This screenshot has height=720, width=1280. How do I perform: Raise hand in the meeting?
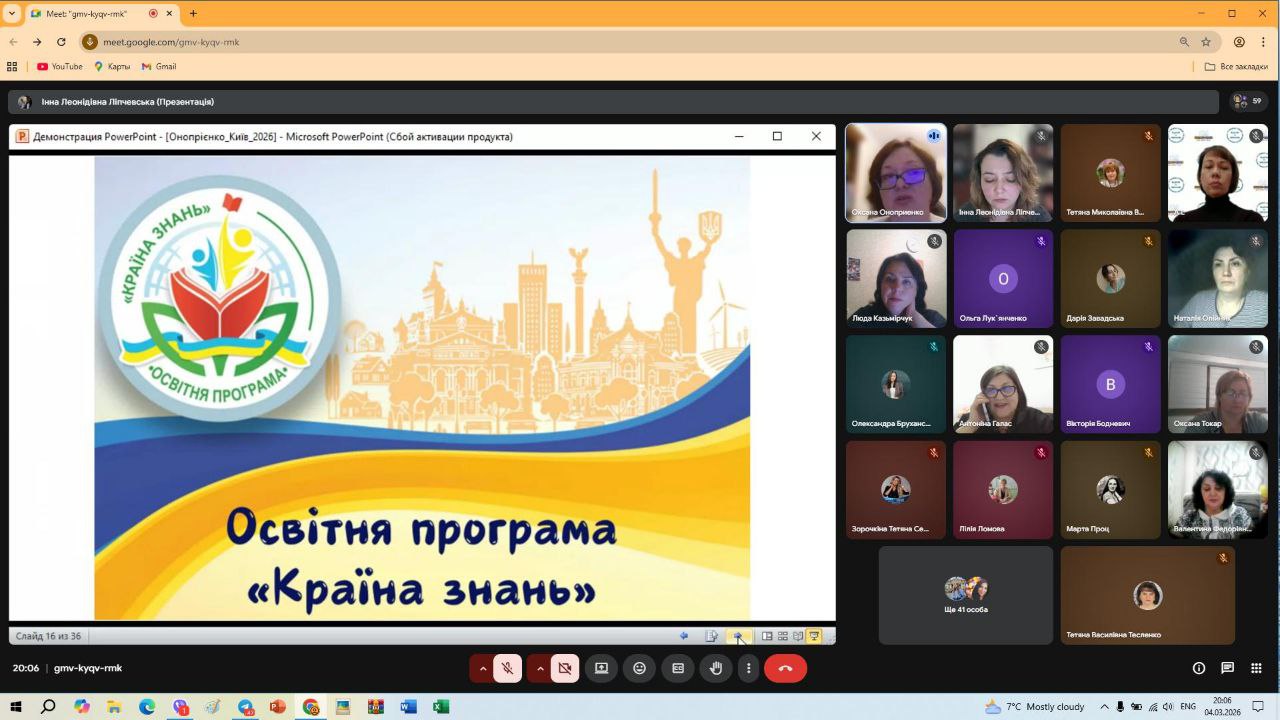[716, 668]
